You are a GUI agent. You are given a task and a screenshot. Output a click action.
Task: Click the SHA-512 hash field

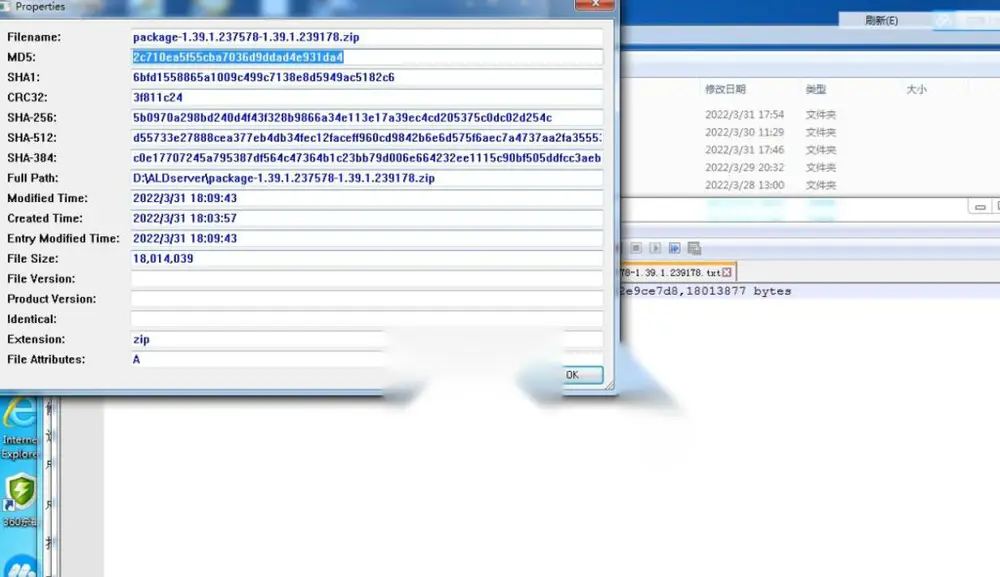coord(367,138)
